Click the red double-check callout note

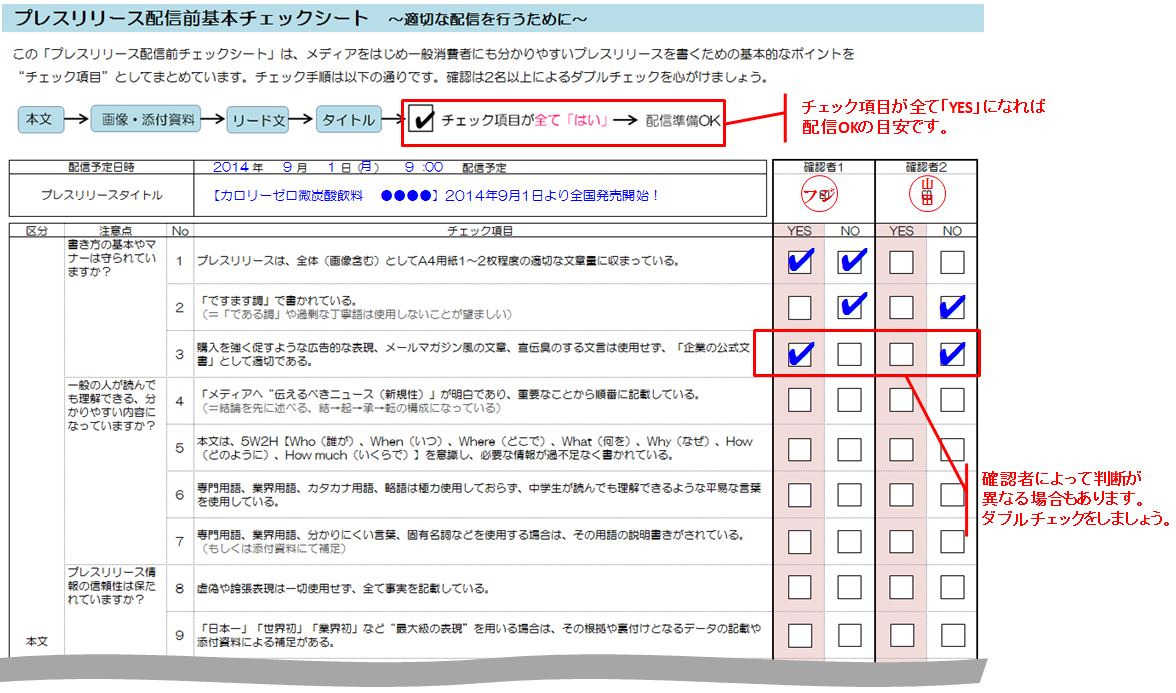(1074, 498)
